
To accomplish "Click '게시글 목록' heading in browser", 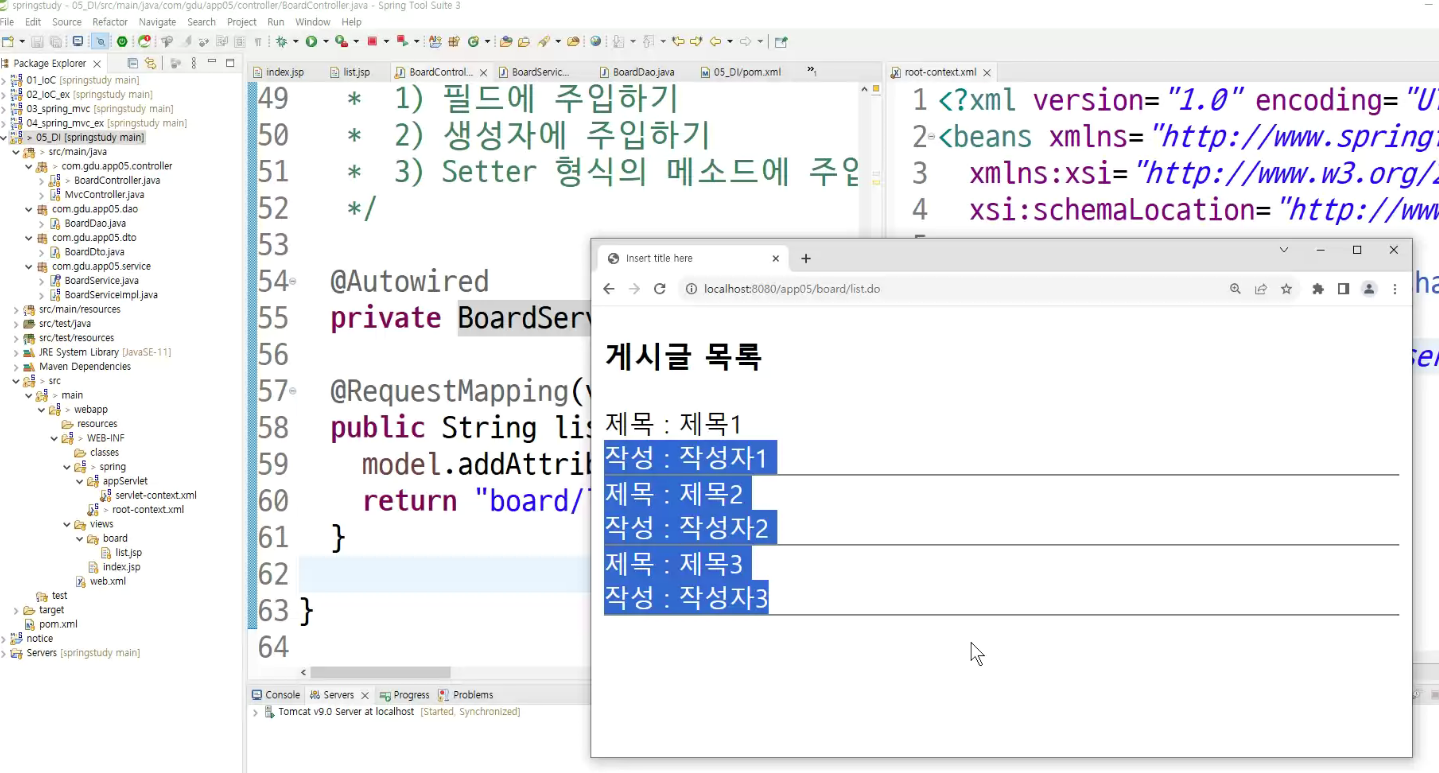I will point(683,356).
